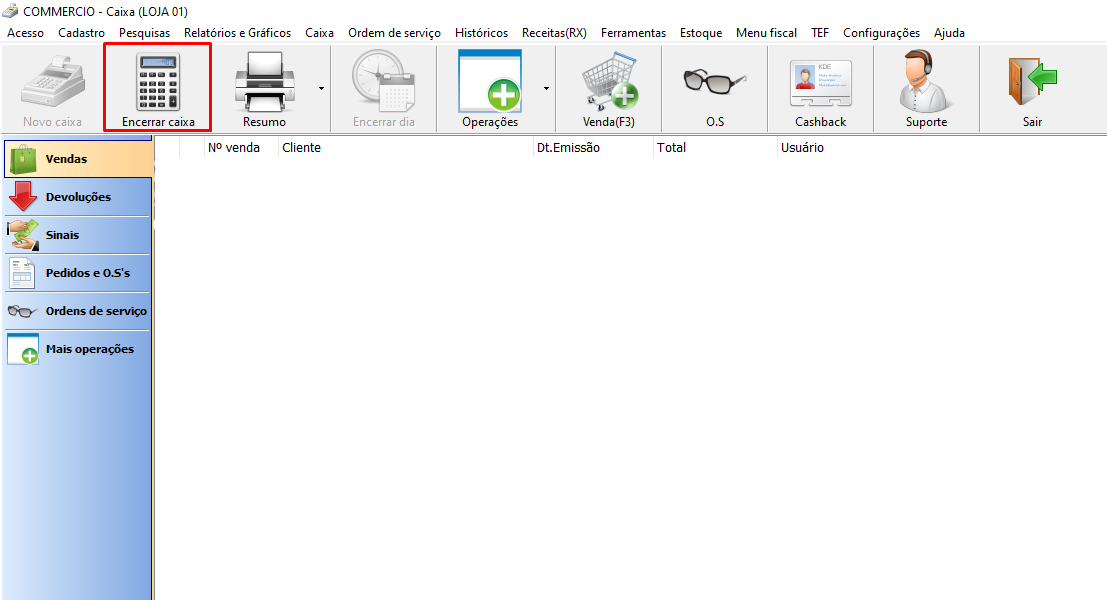Open the Acesso menu
The width and height of the screenshot is (1107, 600).
[25, 32]
